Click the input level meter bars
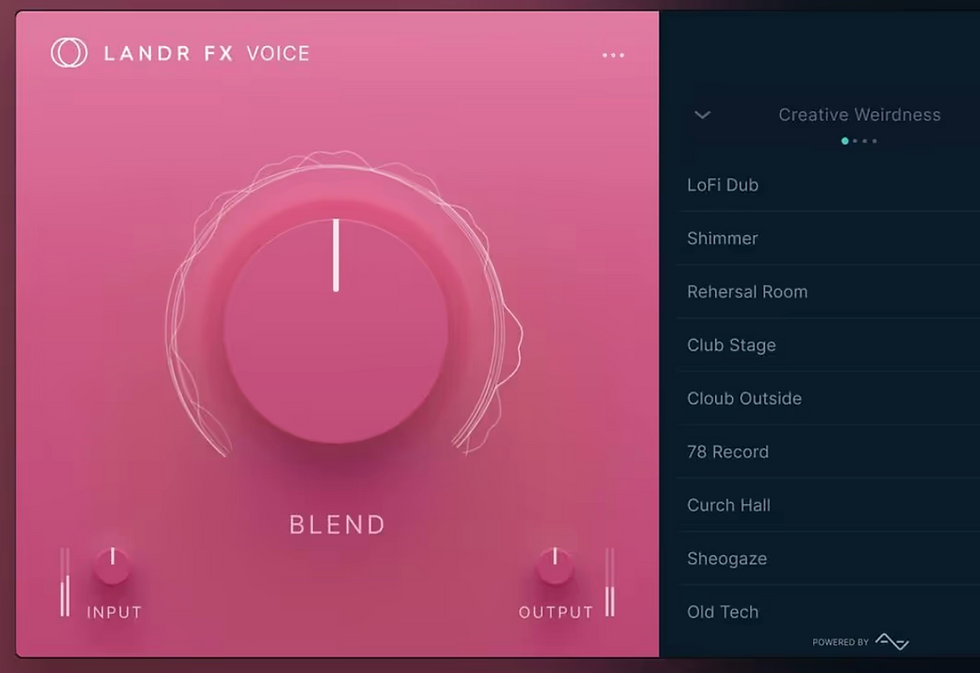980x673 pixels. (x=65, y=582)
